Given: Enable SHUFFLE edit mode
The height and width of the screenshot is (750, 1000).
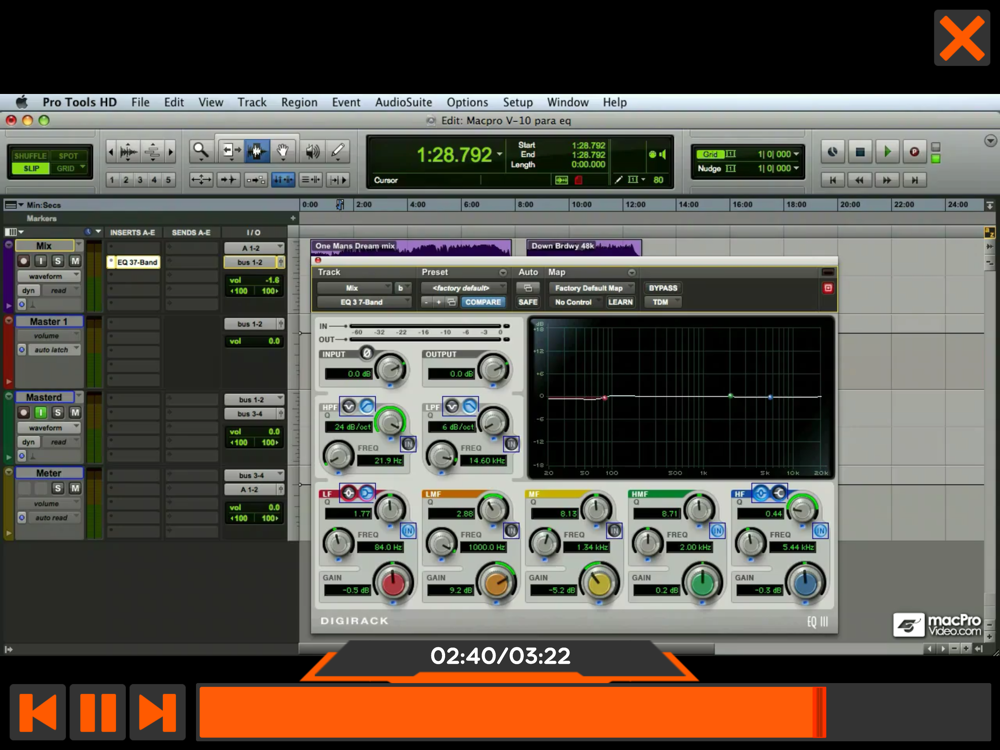Looking at the screenshot, I should pos(31,156).
